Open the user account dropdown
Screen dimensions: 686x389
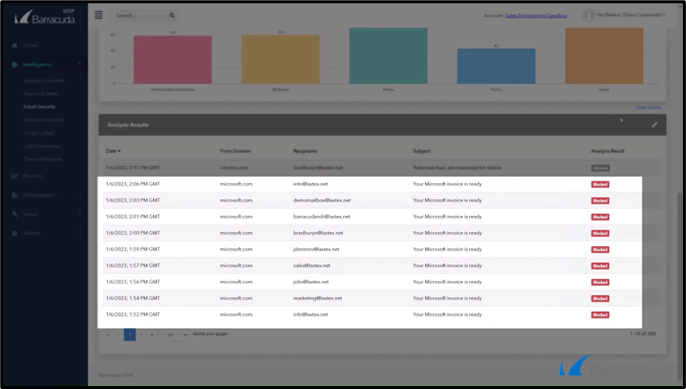coord(631,15)
